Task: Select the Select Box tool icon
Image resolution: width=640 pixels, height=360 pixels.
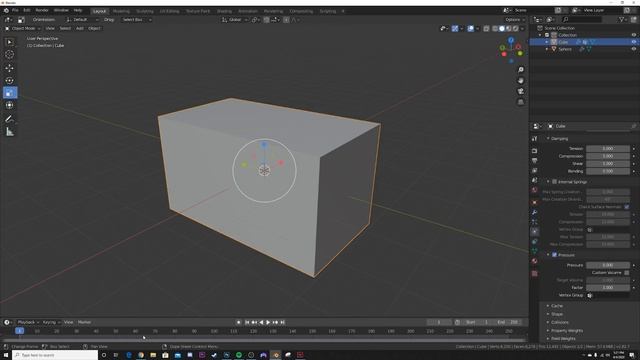Action: click(9, 42)
